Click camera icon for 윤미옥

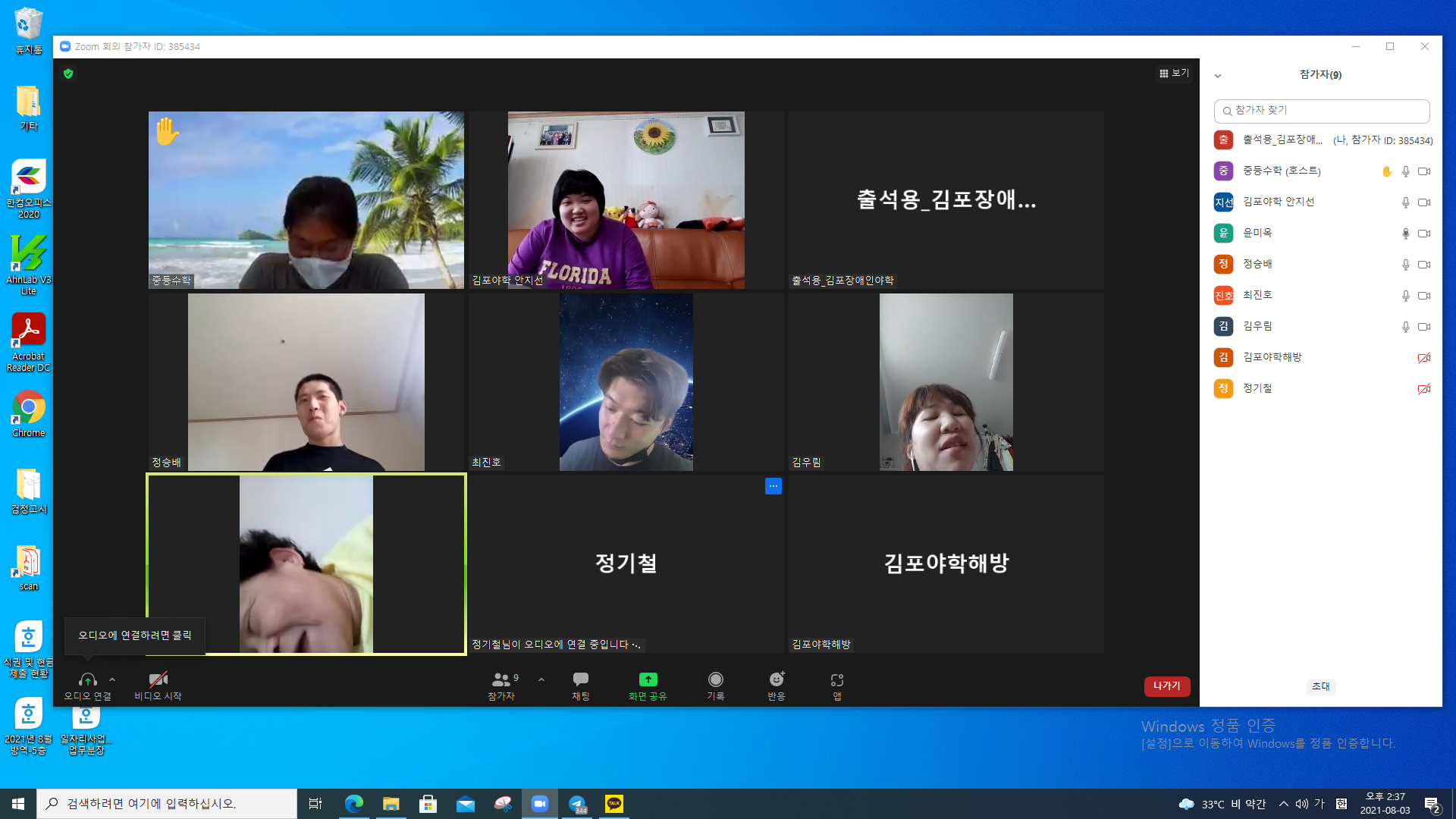tap(1424, 234)
